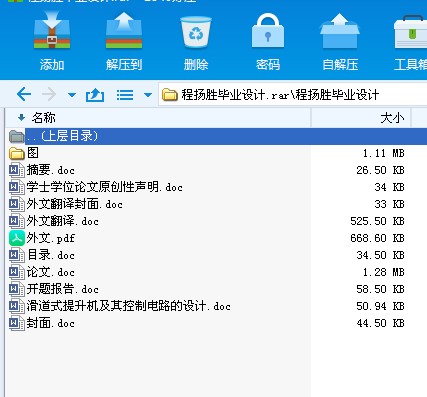427x397 pixels.
Task: Click the Word icon of 摘要.doc
Action: point(17,170)
